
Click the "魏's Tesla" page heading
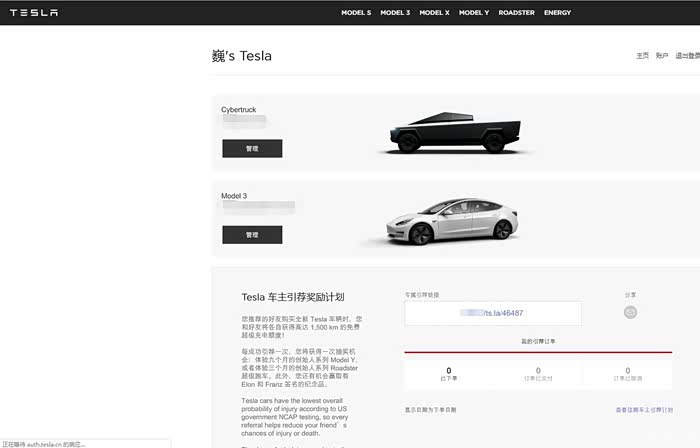pos(242,56)
